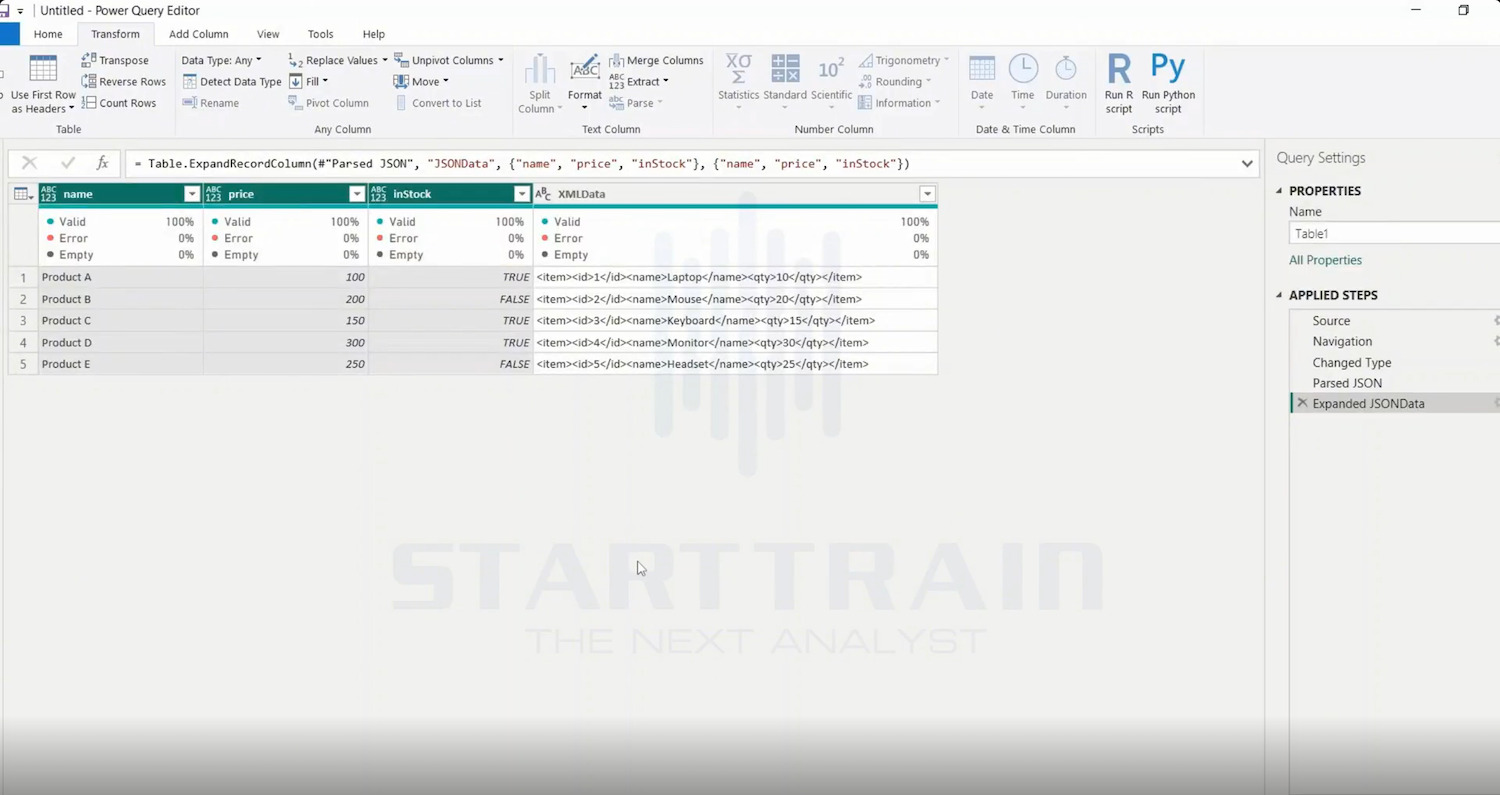Click the All Properties link

tap(1325, 260)
